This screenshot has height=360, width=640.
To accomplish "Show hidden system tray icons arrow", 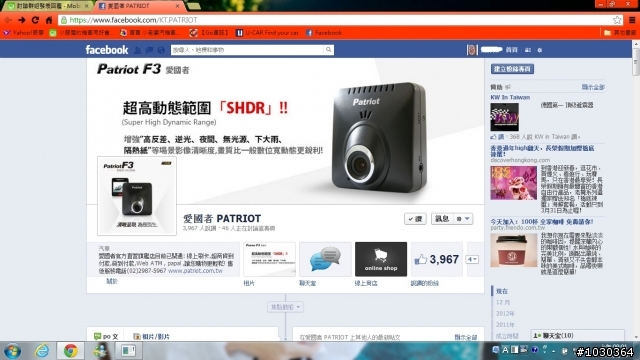I will [553, 351].
